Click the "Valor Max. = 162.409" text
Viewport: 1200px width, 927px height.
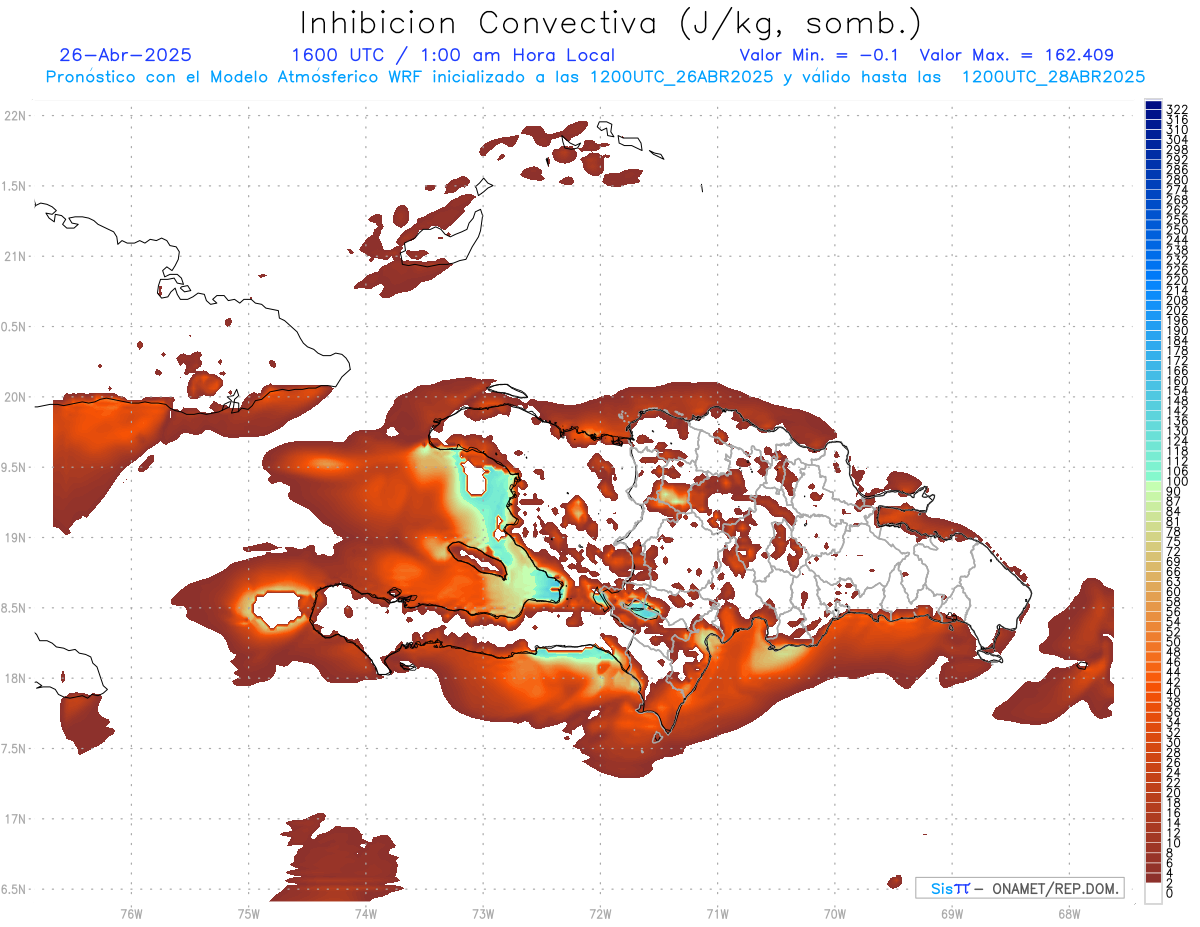point(1016,55)
